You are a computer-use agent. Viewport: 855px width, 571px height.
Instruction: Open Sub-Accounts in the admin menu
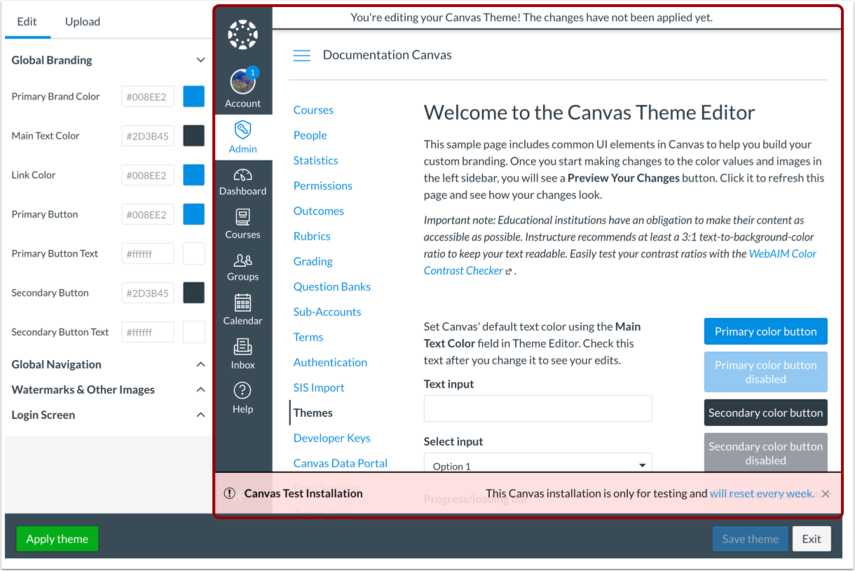(x=327, y=312)
